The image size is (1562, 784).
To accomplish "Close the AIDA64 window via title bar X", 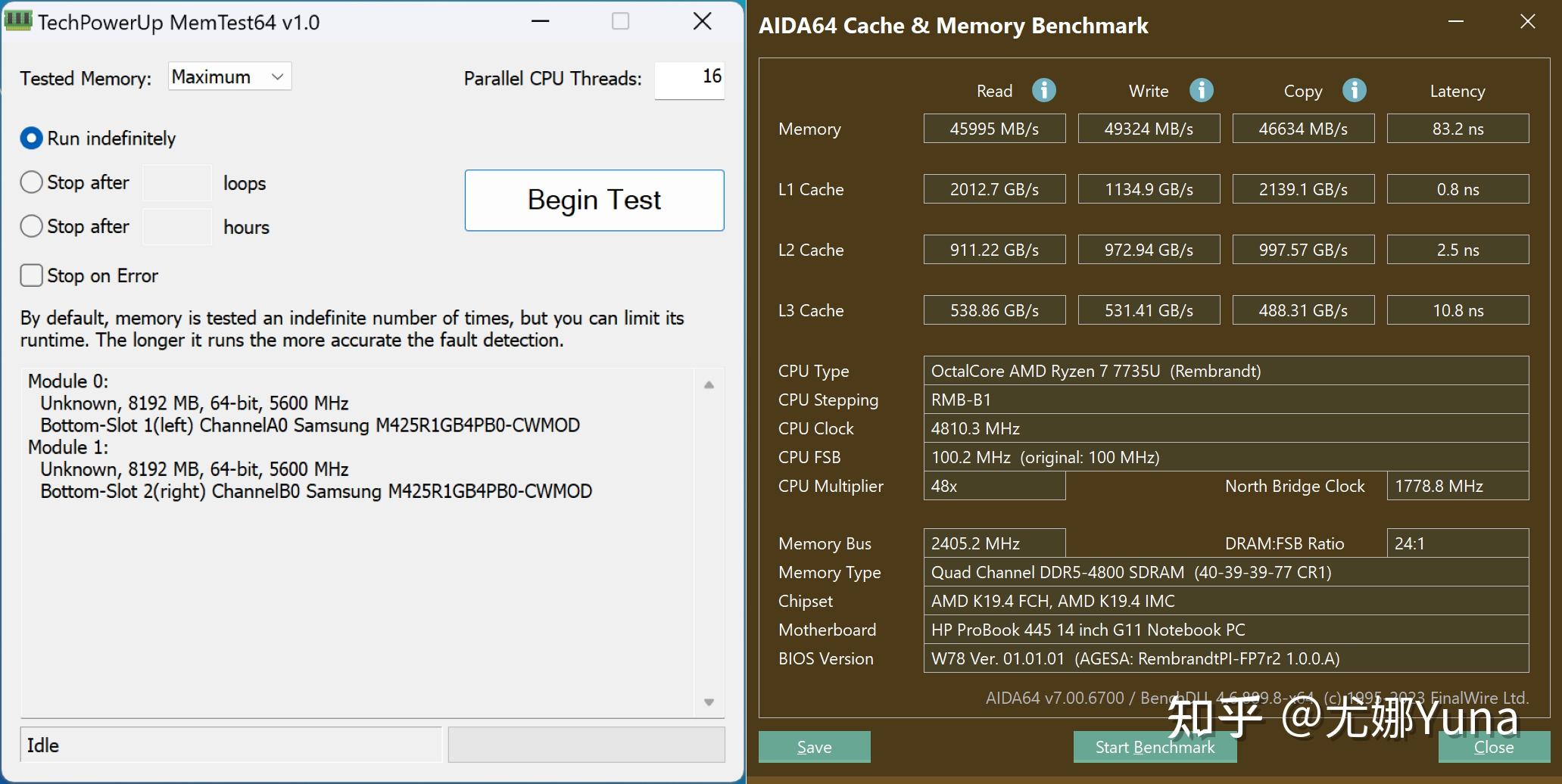I will pos(1528,22).
